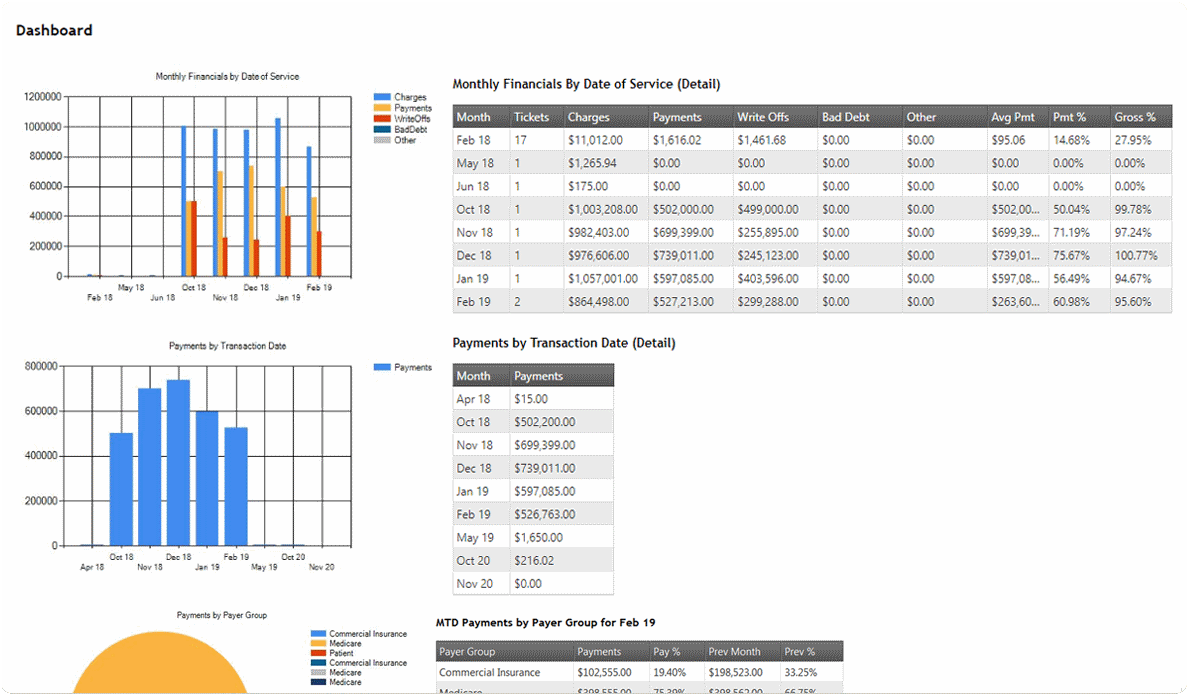
Task: Sort by the Avg Pmt column header
Action: [1012, 117]
